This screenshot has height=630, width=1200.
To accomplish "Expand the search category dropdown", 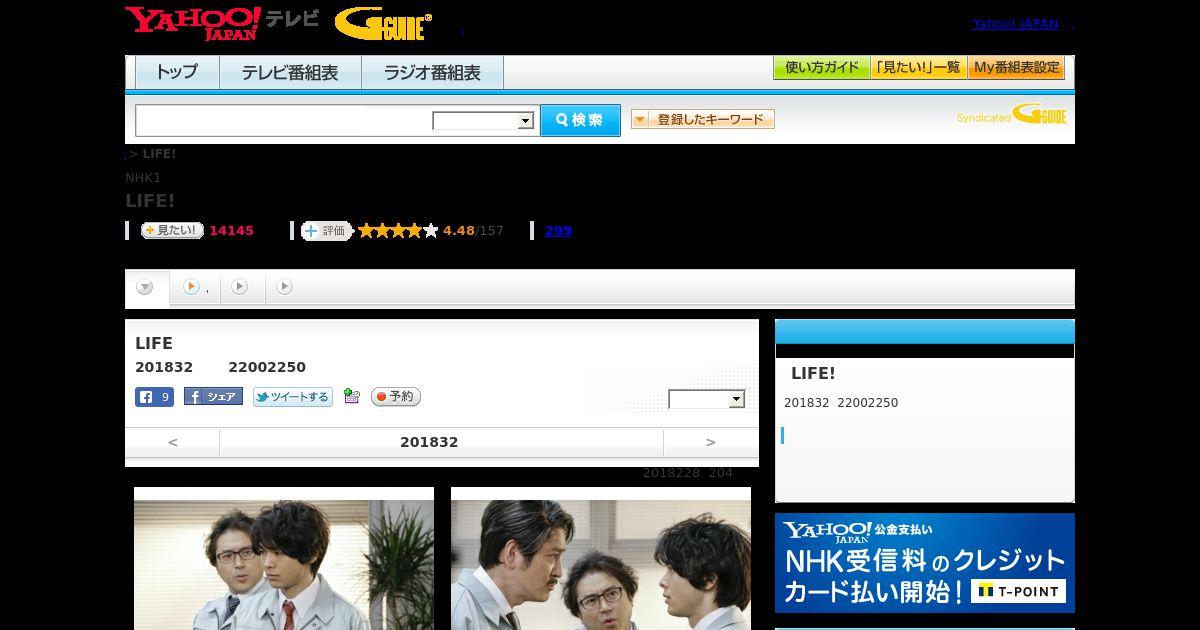I will (483, 120).
